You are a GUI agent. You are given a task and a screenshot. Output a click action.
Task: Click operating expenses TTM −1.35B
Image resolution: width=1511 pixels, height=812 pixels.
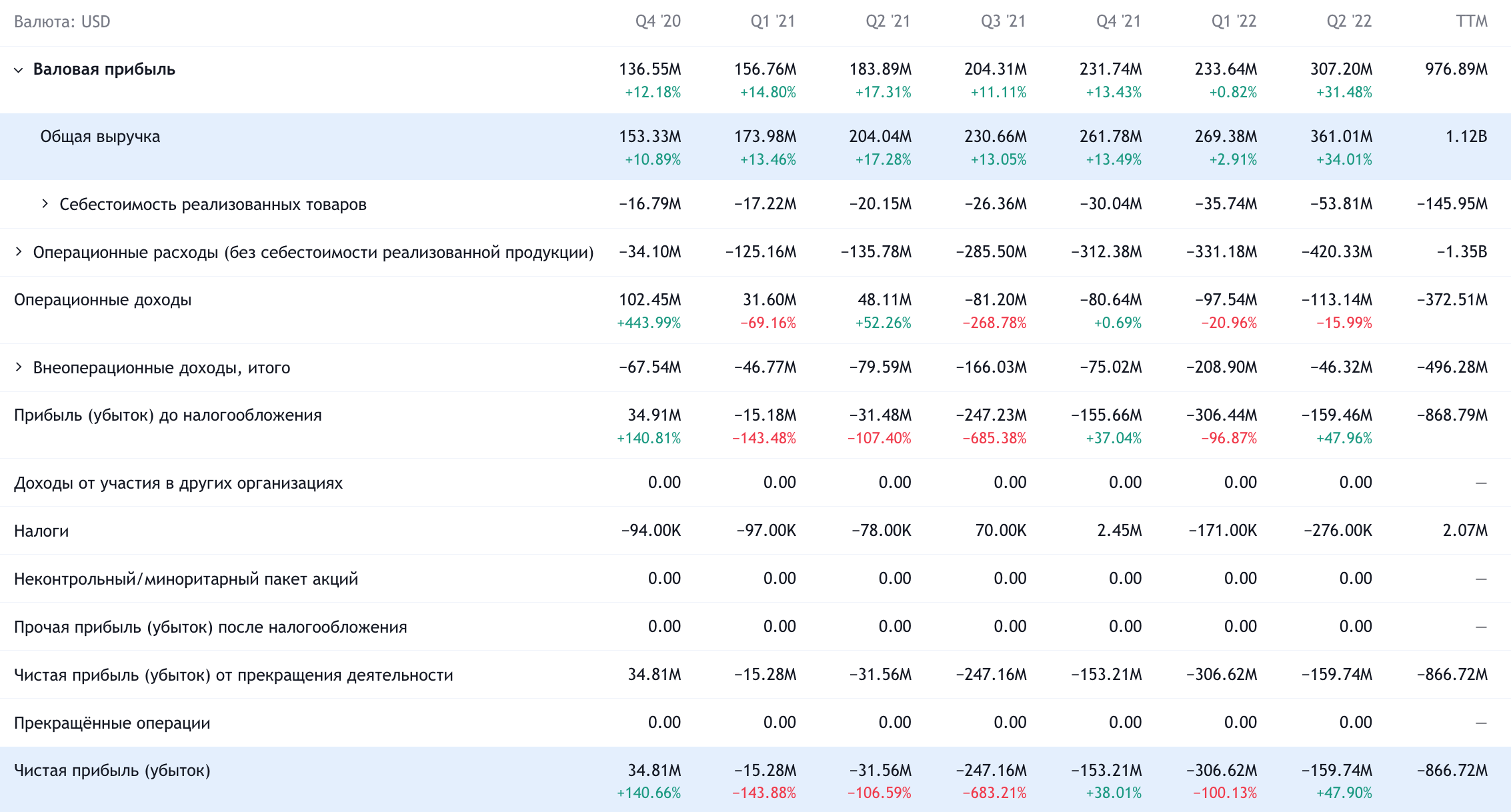(1462, 252)
